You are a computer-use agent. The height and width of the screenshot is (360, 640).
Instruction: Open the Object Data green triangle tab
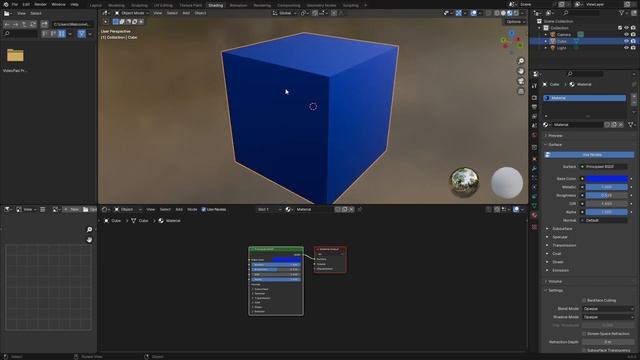coord(534,206)
